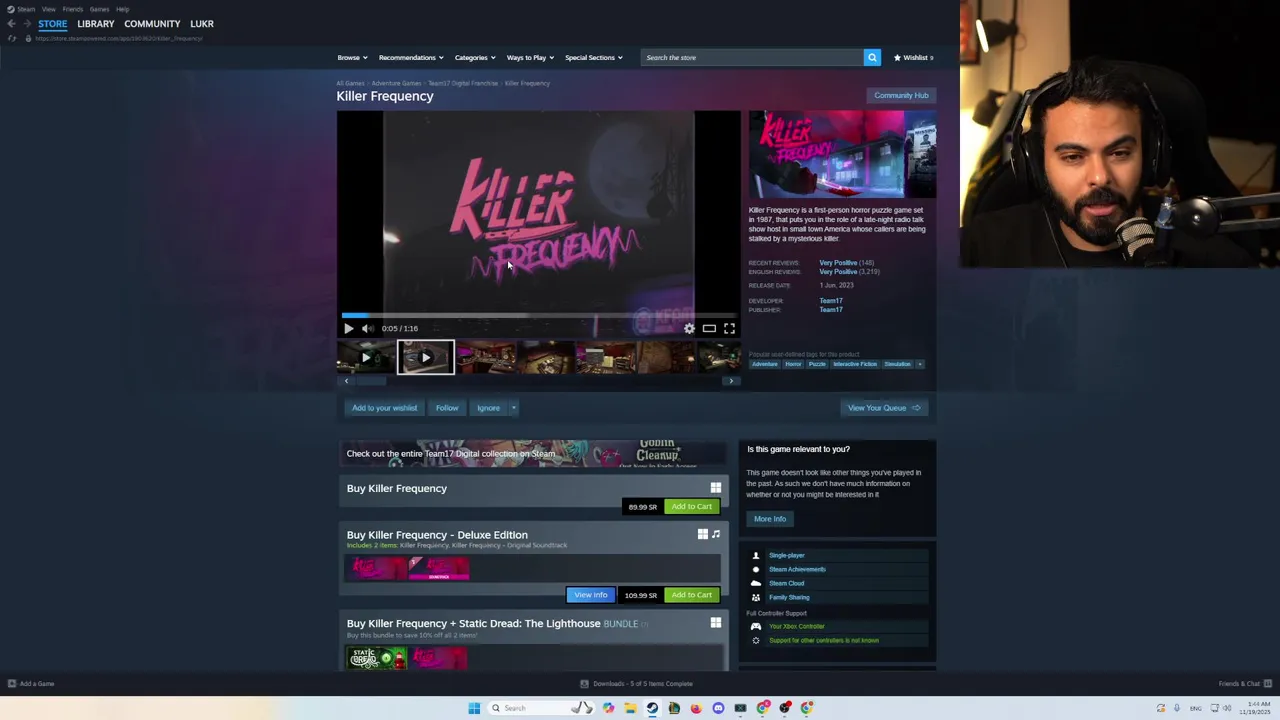View Info for the Deluxe Edition
The width and height of the screenshot is (1280, 720).
tap(590, 595)
